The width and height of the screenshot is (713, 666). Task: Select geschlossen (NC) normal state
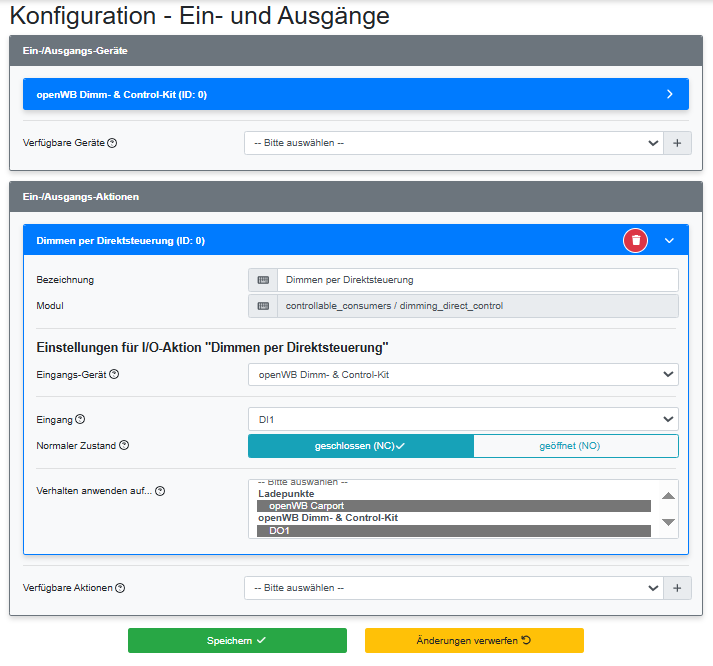click(x=361, y=446)
